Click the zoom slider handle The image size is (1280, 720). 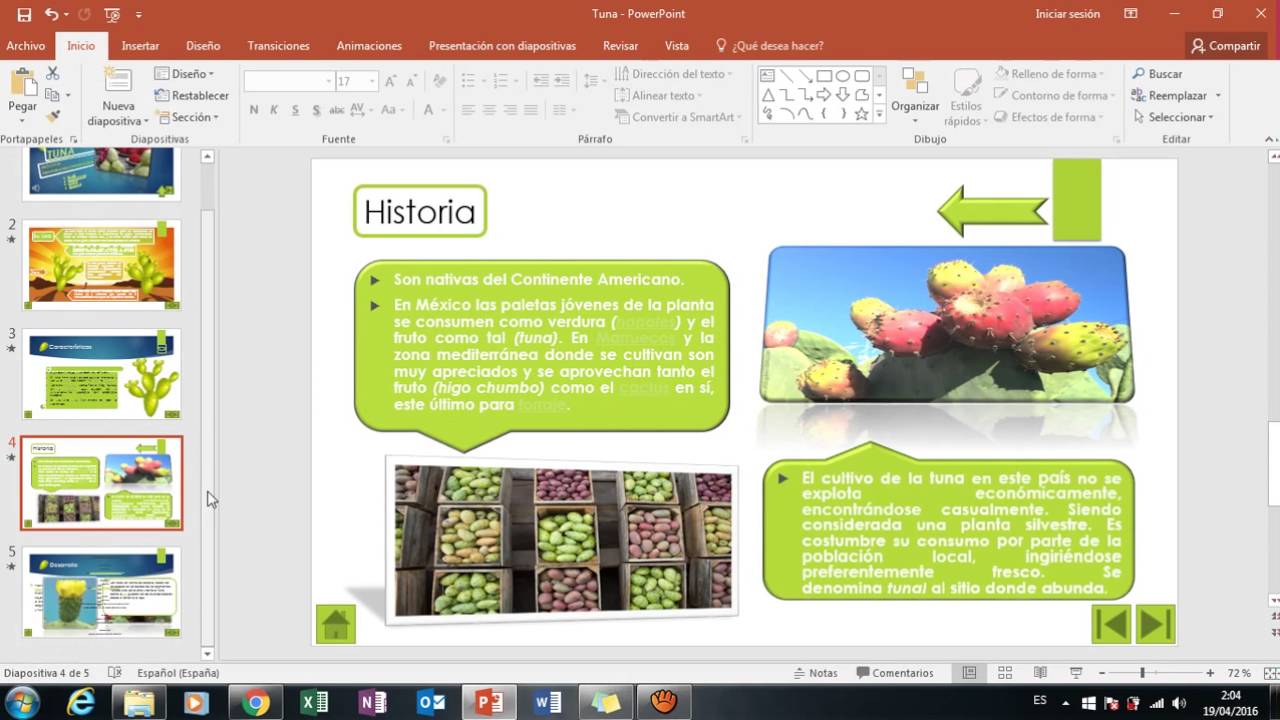[x=1142, y=673]
